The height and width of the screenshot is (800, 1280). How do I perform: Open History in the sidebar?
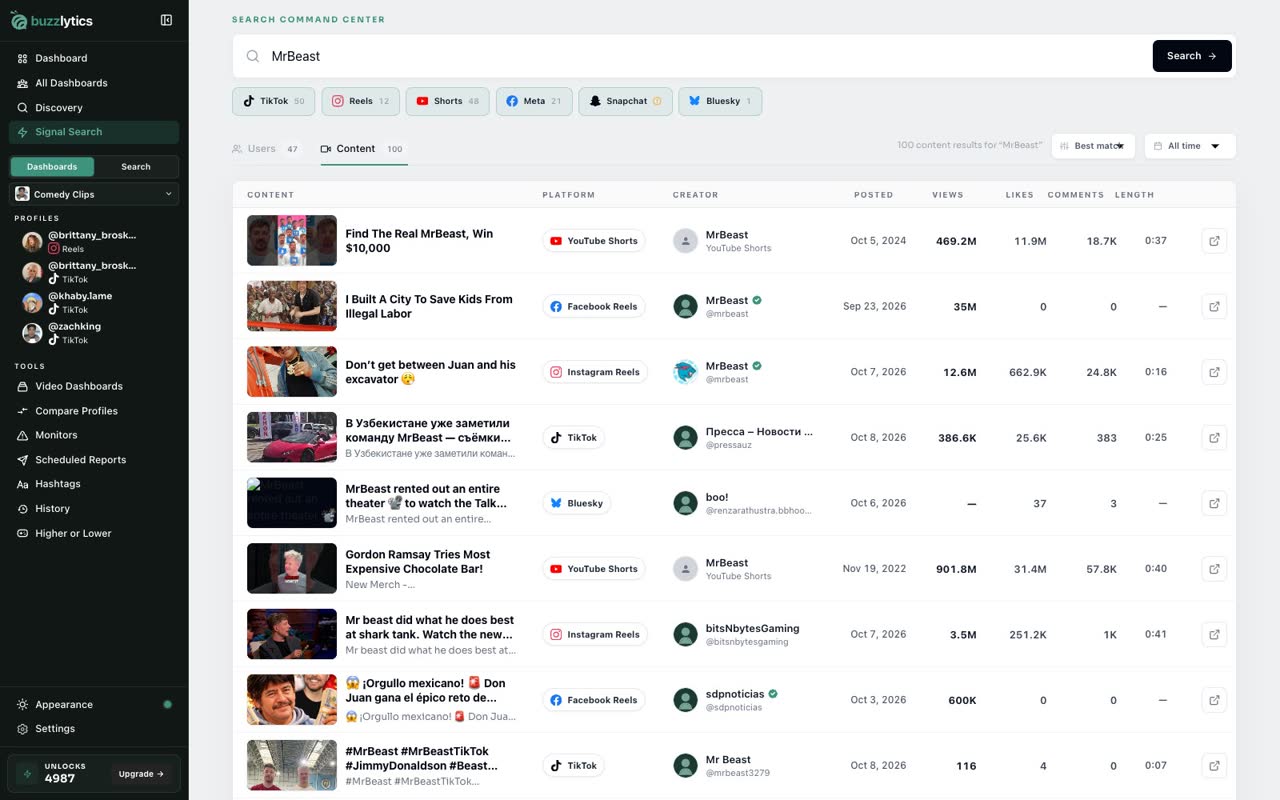(x=94, y=509)
